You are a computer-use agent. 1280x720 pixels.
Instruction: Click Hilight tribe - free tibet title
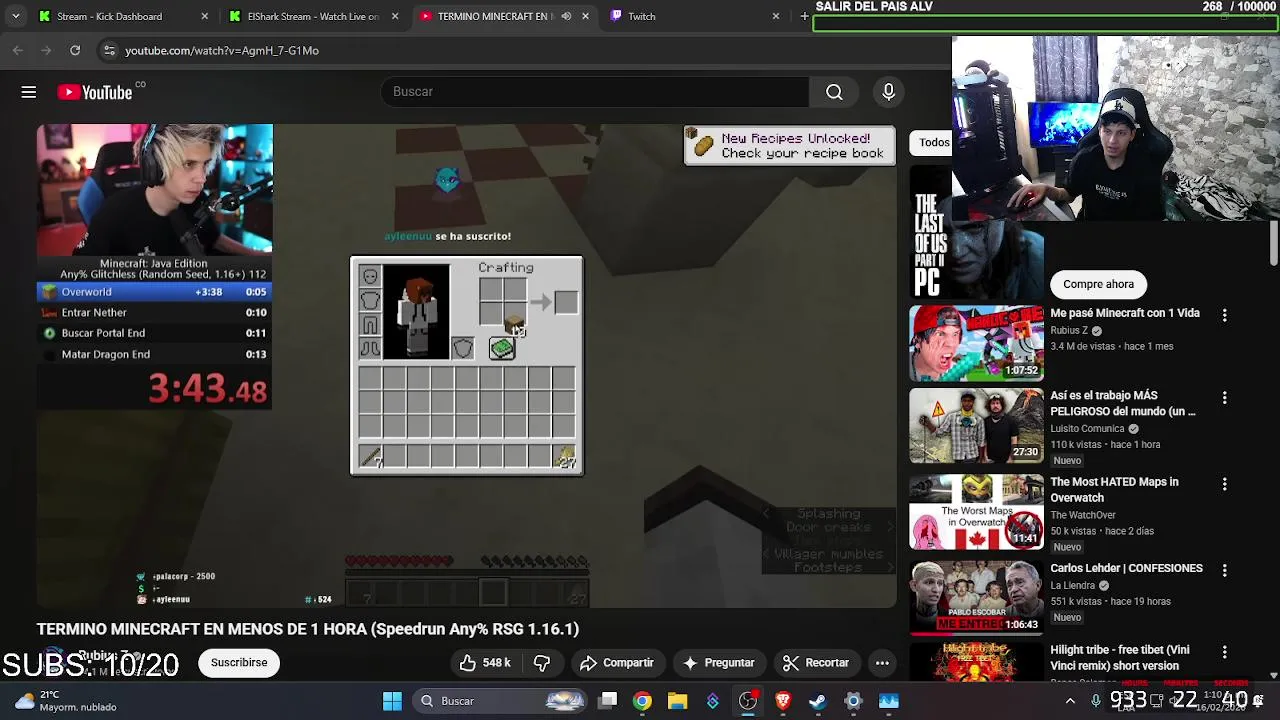click(x=1120, y=658)
